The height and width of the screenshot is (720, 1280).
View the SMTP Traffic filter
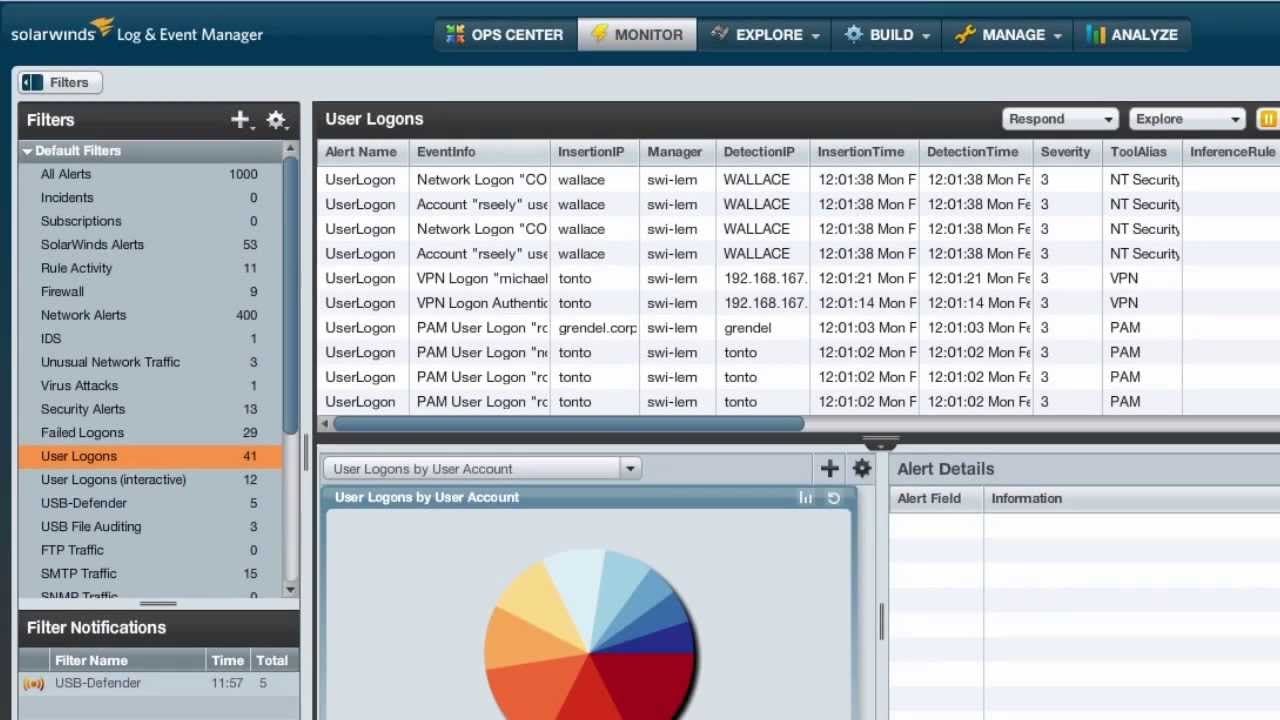tap(150, 574)
